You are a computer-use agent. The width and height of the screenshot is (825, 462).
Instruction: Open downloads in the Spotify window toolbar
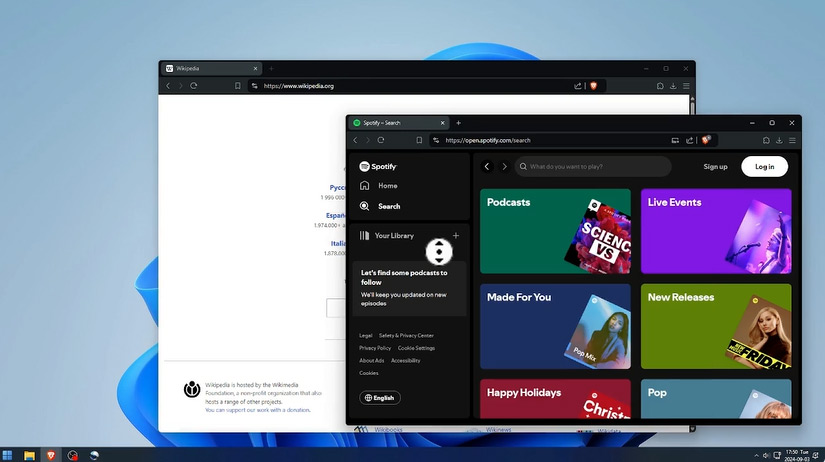[779, 140]
